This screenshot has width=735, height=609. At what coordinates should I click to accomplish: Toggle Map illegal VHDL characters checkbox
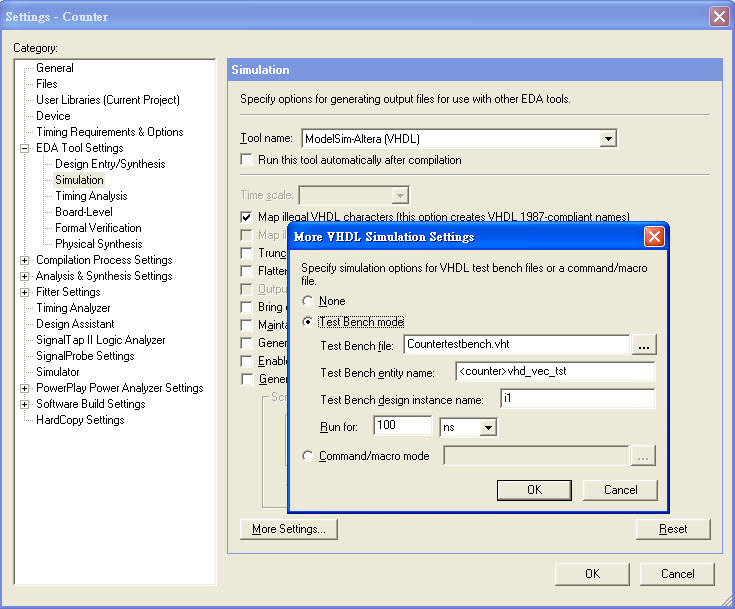[x=247, y=217]
